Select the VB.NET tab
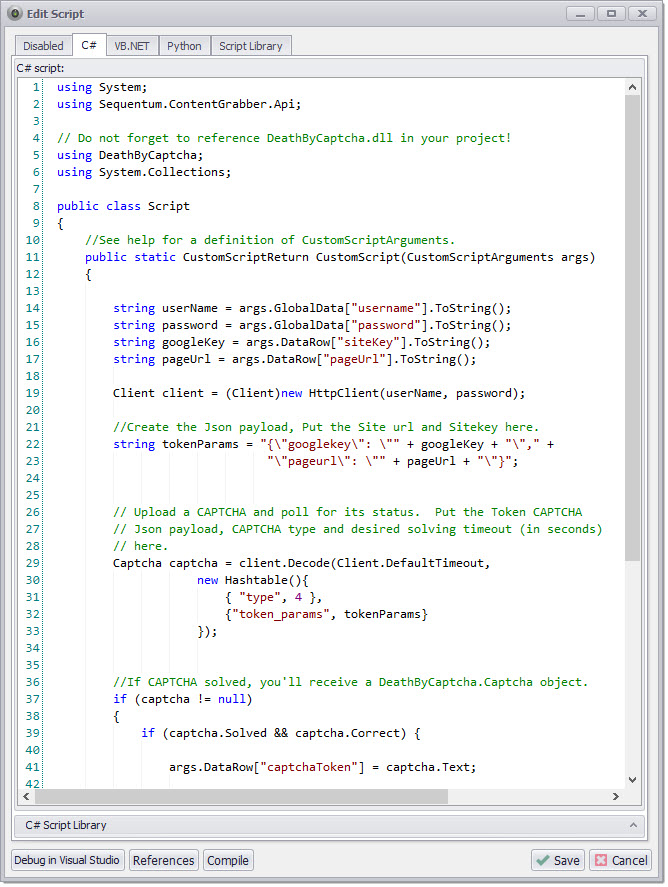668x887 pixels. click(x=132, y=46)
